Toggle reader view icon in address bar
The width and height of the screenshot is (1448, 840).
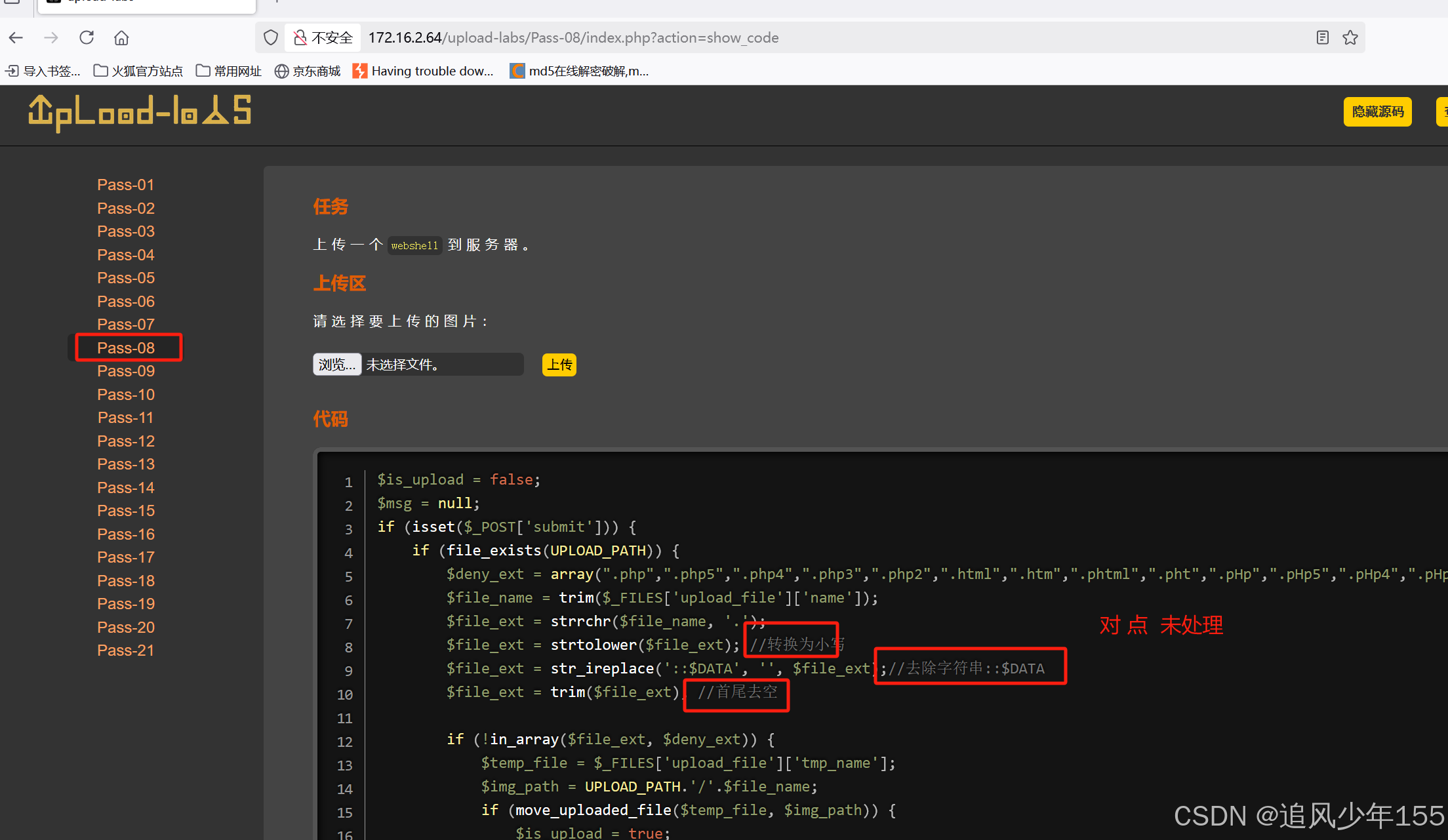tap(1322, 38)
